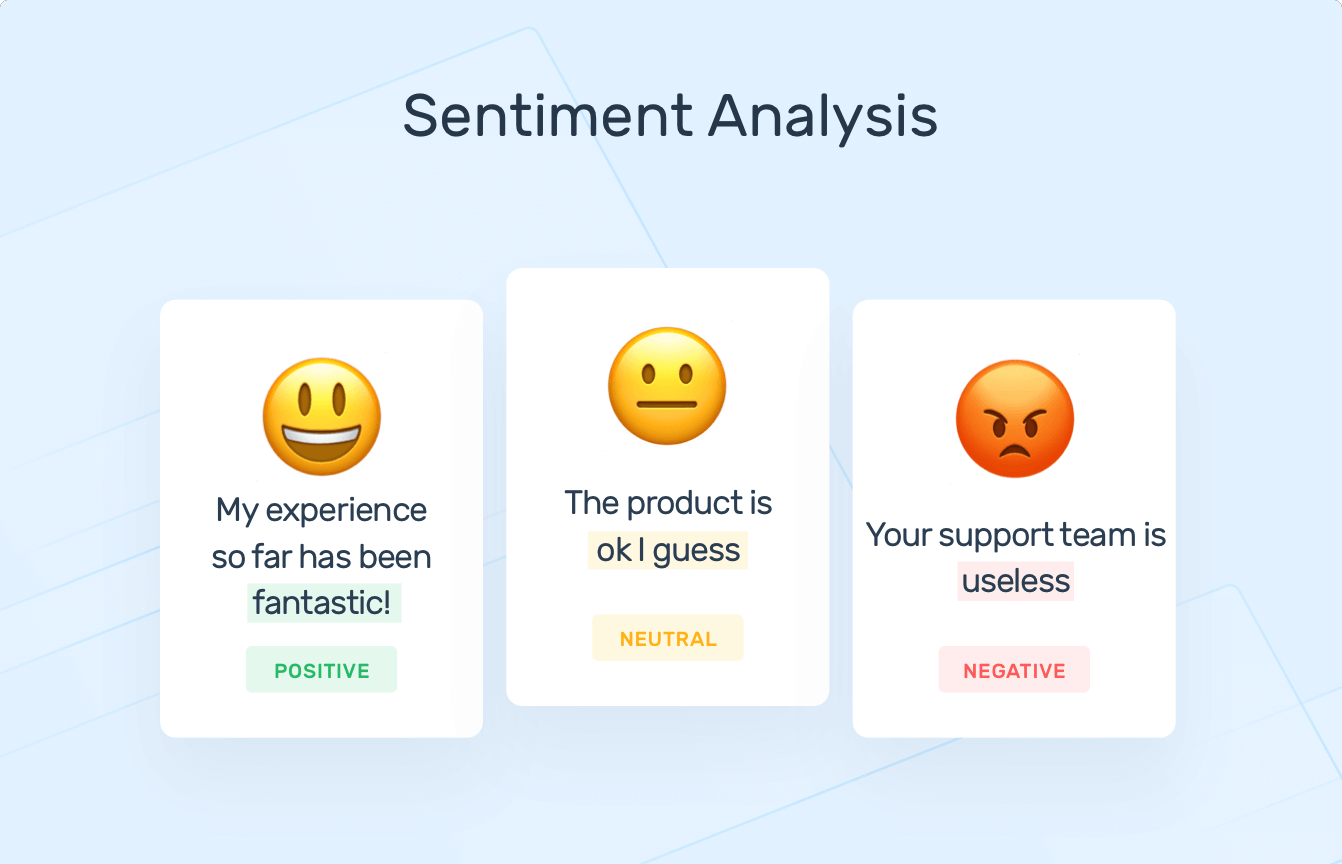Click the grinning happy face emoji
This screenshot has height=864, width=1342.
click(x=322, y=416)
